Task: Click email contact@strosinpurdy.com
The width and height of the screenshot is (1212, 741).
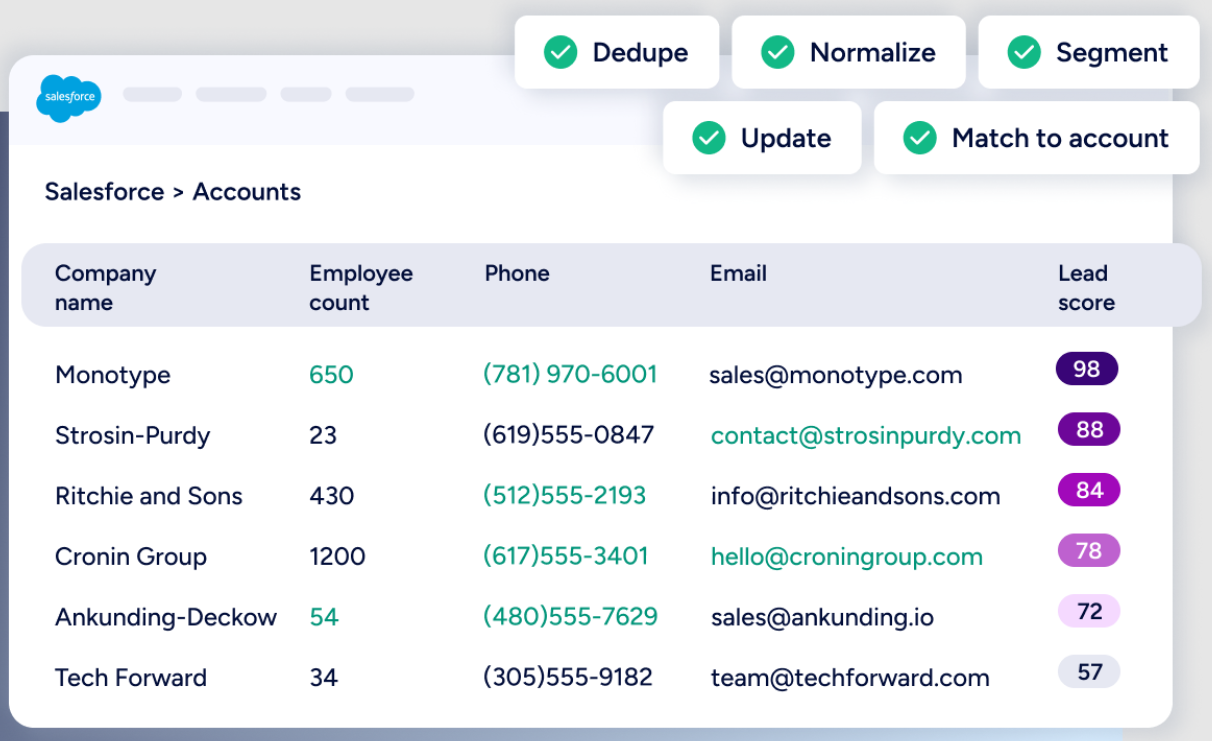Action: point(866,436)
